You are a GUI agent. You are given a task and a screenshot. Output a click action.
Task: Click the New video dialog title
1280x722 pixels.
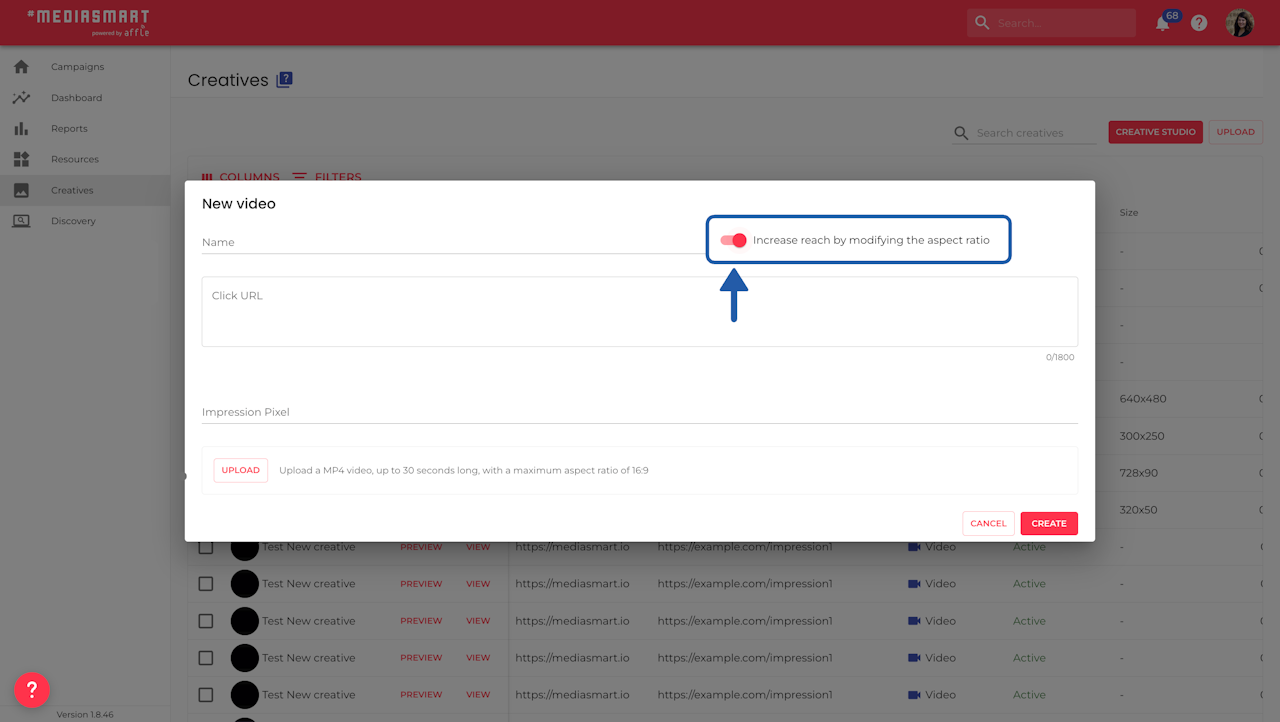[x=239, y=204]
